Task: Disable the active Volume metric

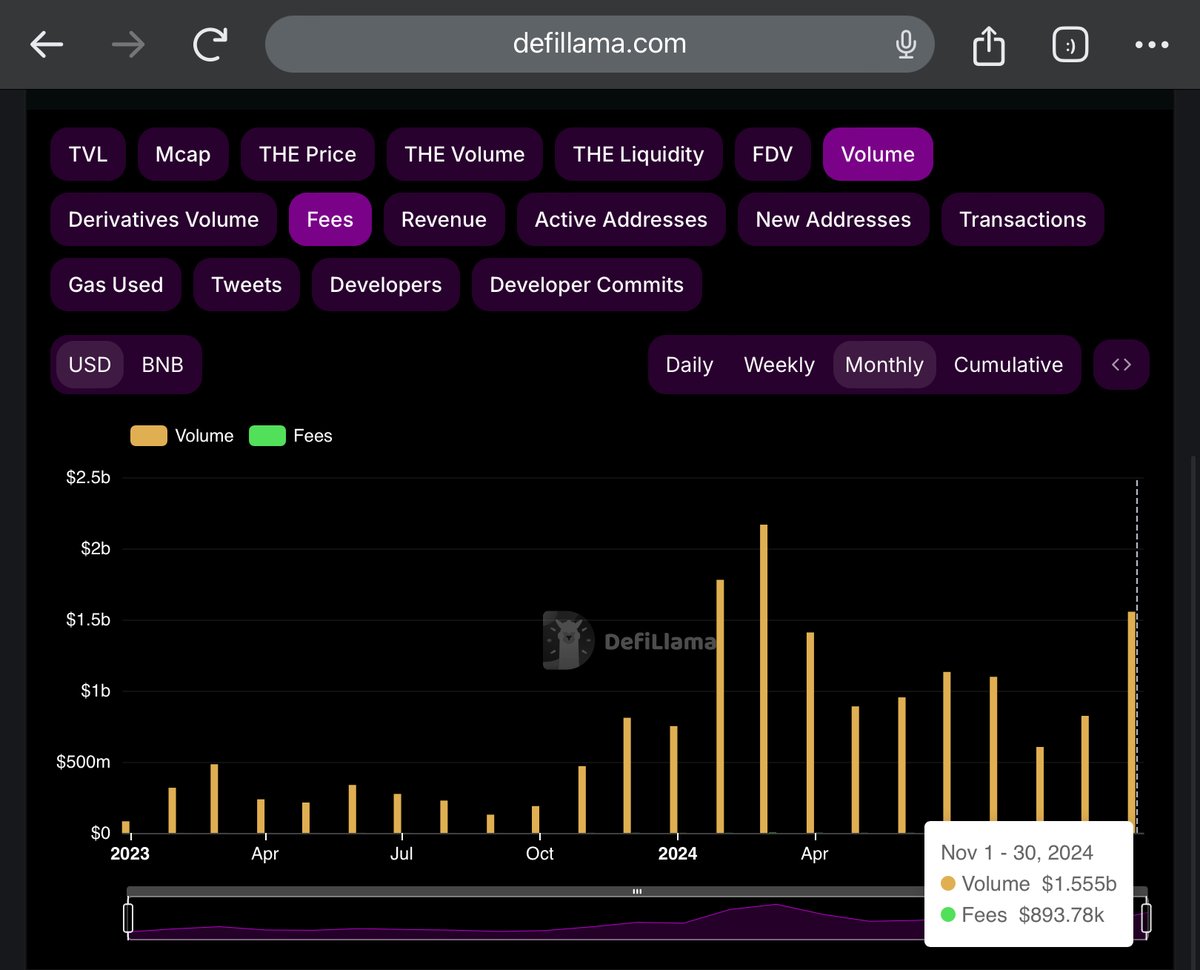Action: [878, 154]
